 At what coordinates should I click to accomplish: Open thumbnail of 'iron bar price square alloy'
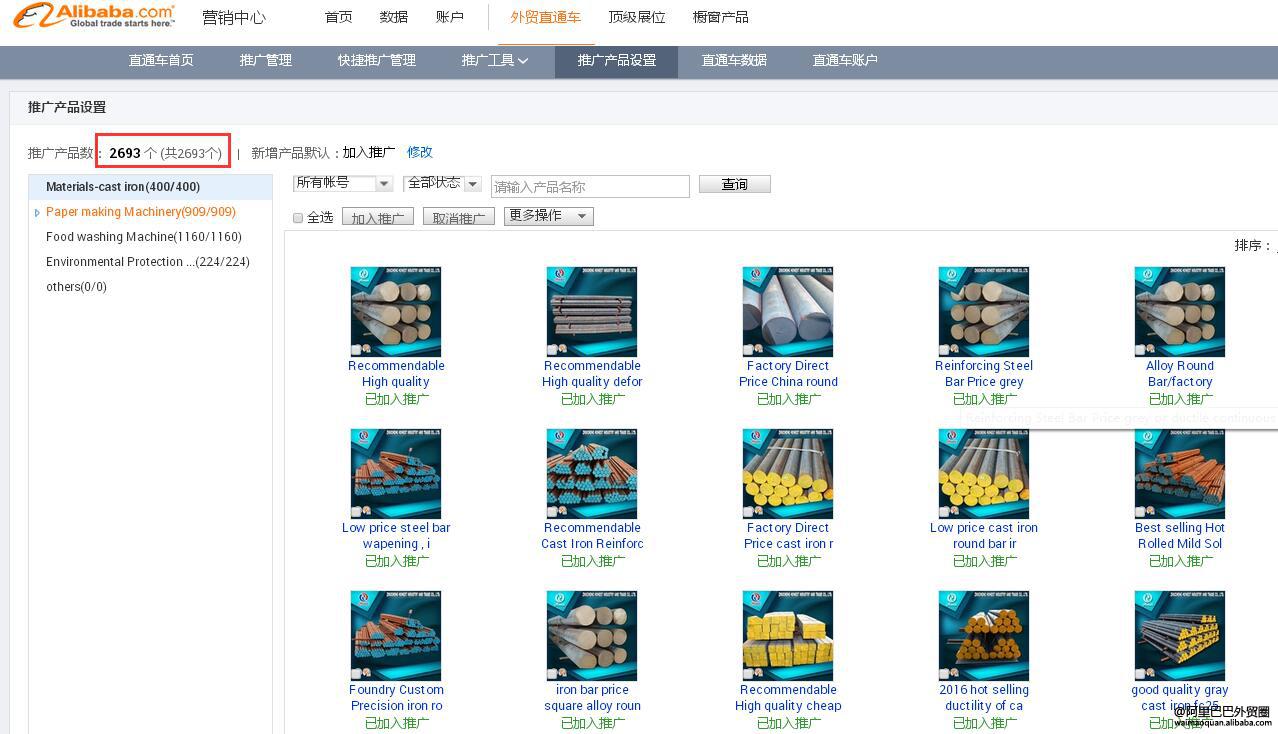pos(592,636)
